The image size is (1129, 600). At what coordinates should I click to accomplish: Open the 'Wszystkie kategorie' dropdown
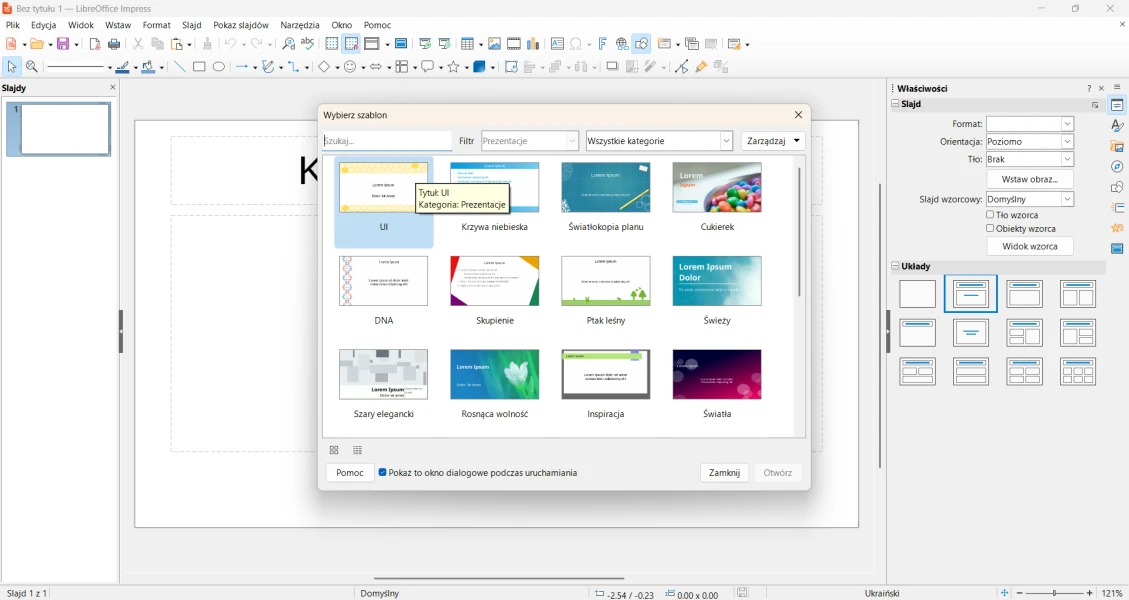pos(659,142)
